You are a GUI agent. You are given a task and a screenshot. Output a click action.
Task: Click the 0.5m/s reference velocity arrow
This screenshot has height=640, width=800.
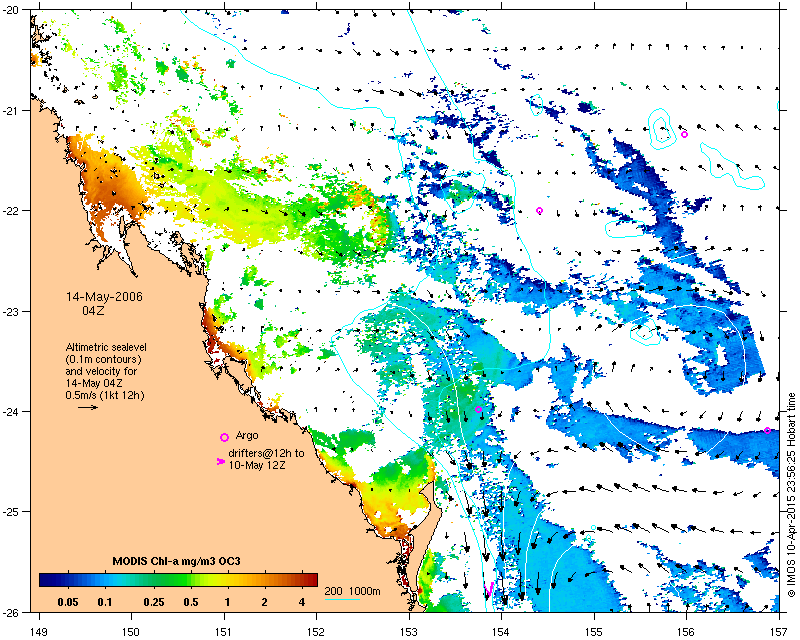point(88,407)
